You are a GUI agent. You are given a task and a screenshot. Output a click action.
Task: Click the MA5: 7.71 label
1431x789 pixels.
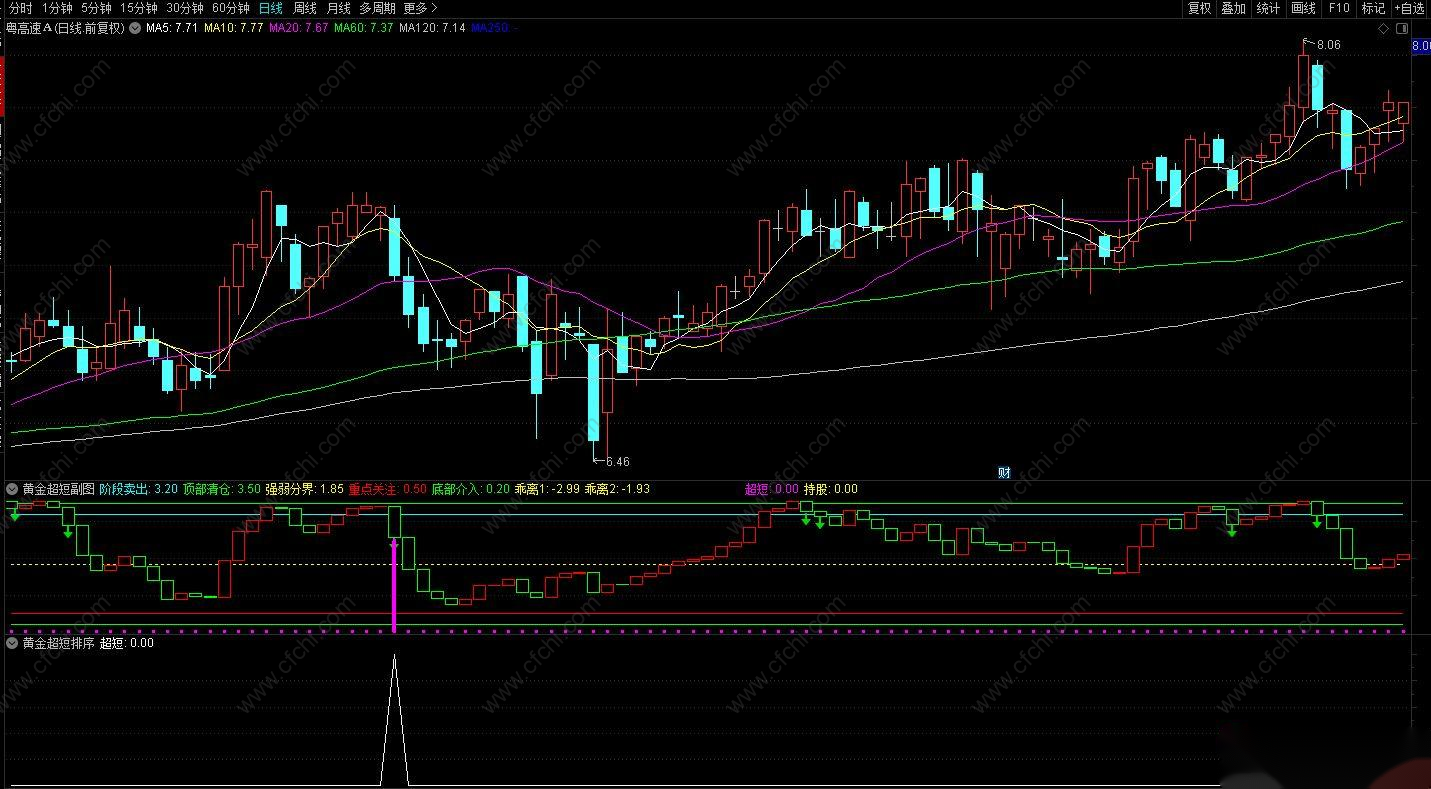171,28
